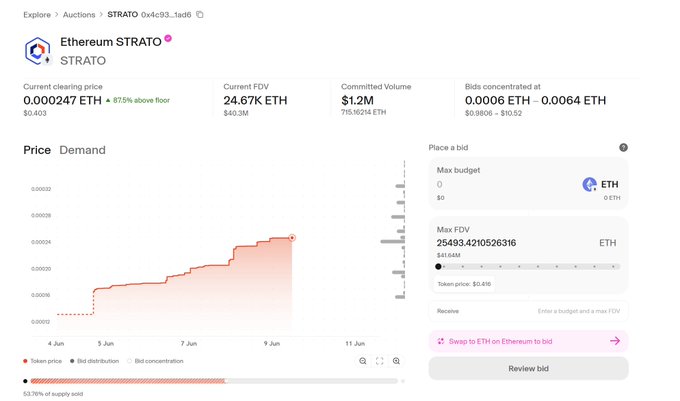Screen dimensions: 680x401
Task: Click the ETH unit label in Max FDV
Action: [x=607, y=243]
